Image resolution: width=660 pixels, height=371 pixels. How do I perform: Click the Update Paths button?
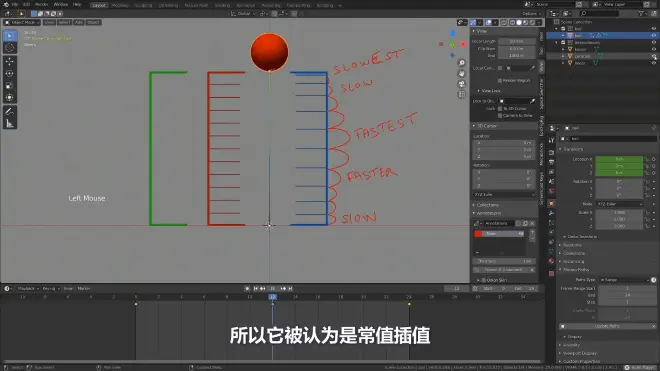point(607,326)
